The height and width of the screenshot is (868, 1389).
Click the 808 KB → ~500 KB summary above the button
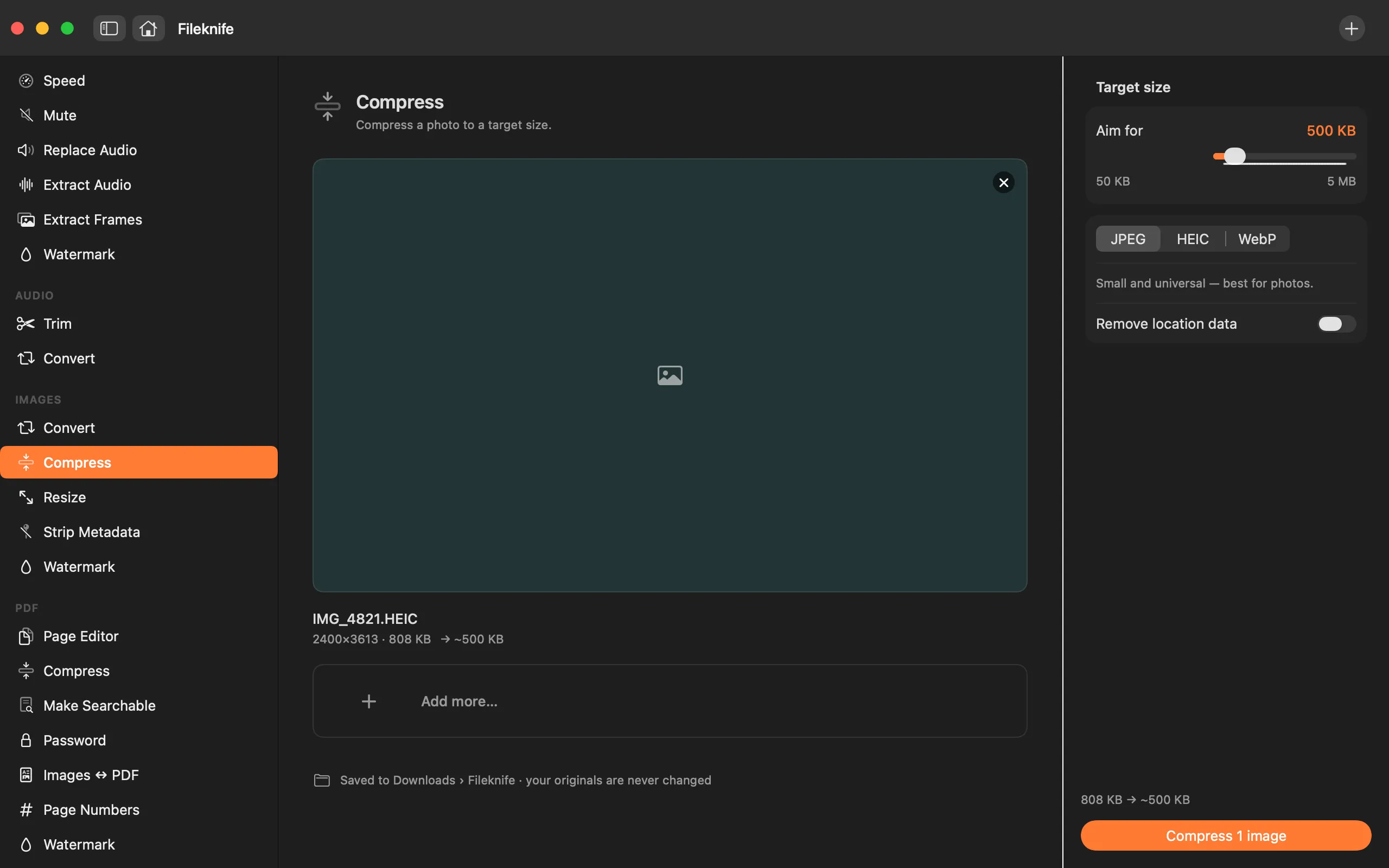[x=1135, y=800]
